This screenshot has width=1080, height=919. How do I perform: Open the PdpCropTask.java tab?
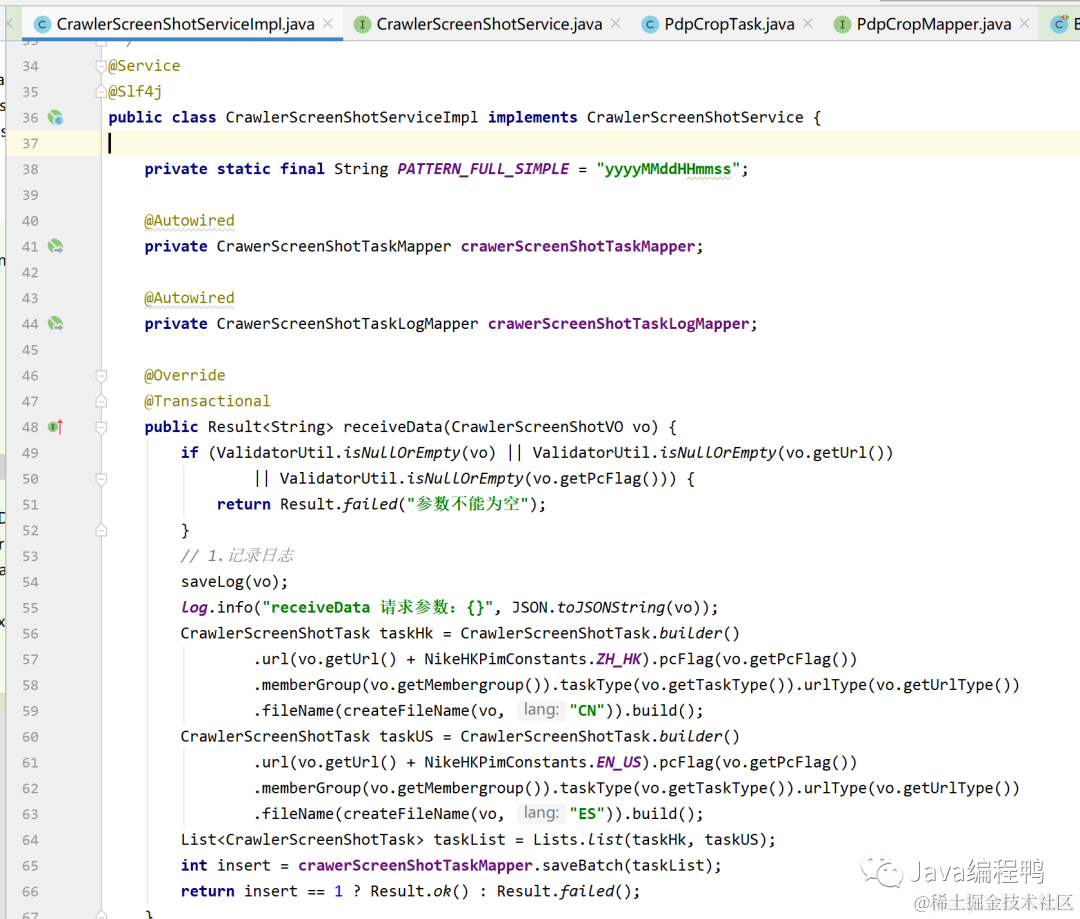point(729,24)
